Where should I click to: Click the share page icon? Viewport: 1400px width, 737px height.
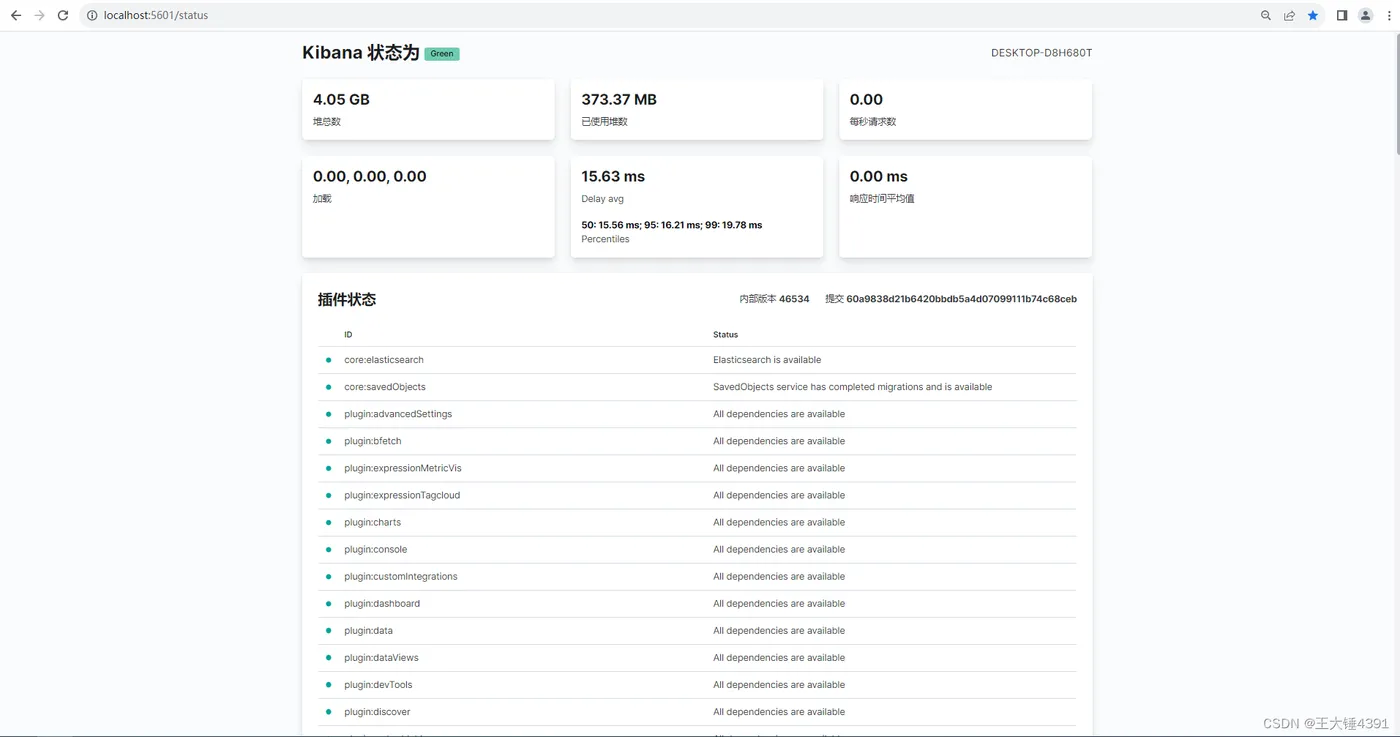point(1289,15)
